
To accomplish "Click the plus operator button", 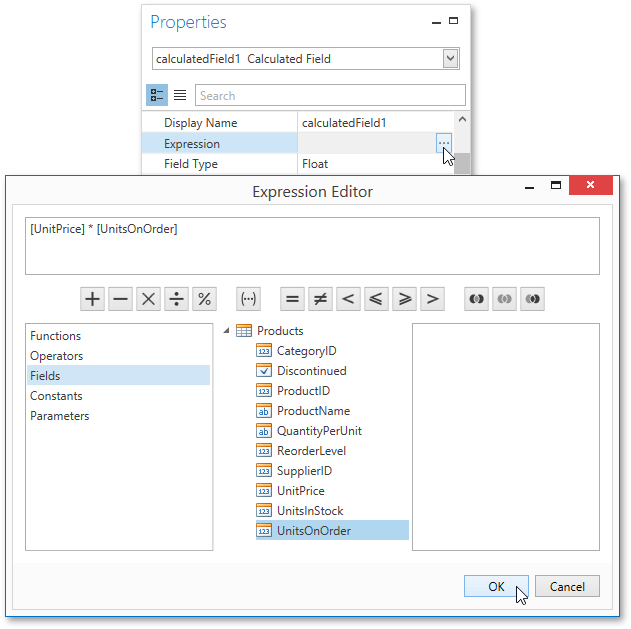I will pyautogui.click(x=93, y=299).
